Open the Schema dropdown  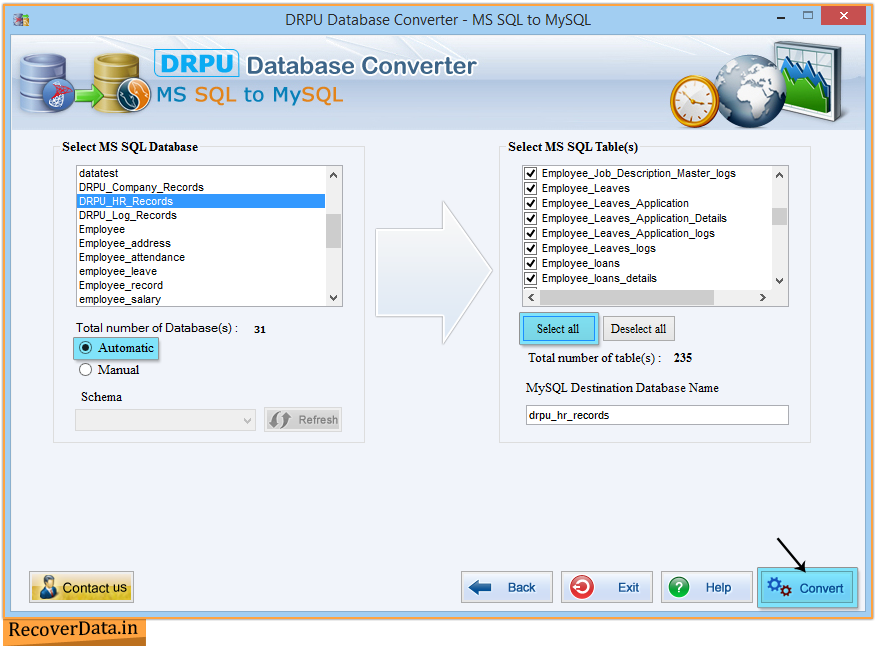click(165, 420)
